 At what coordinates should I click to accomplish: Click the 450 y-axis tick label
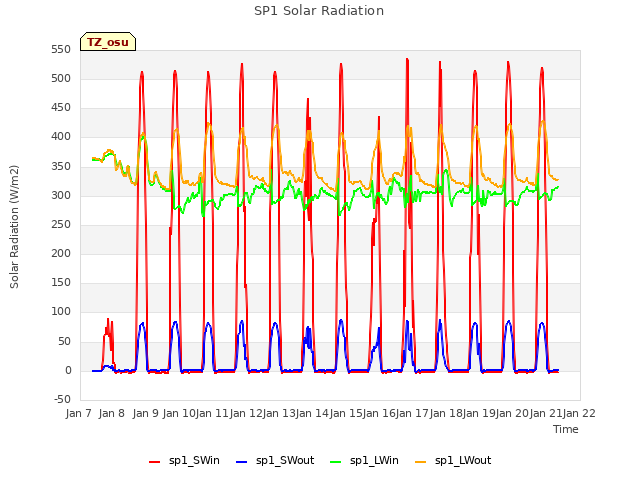coord(61,108)
